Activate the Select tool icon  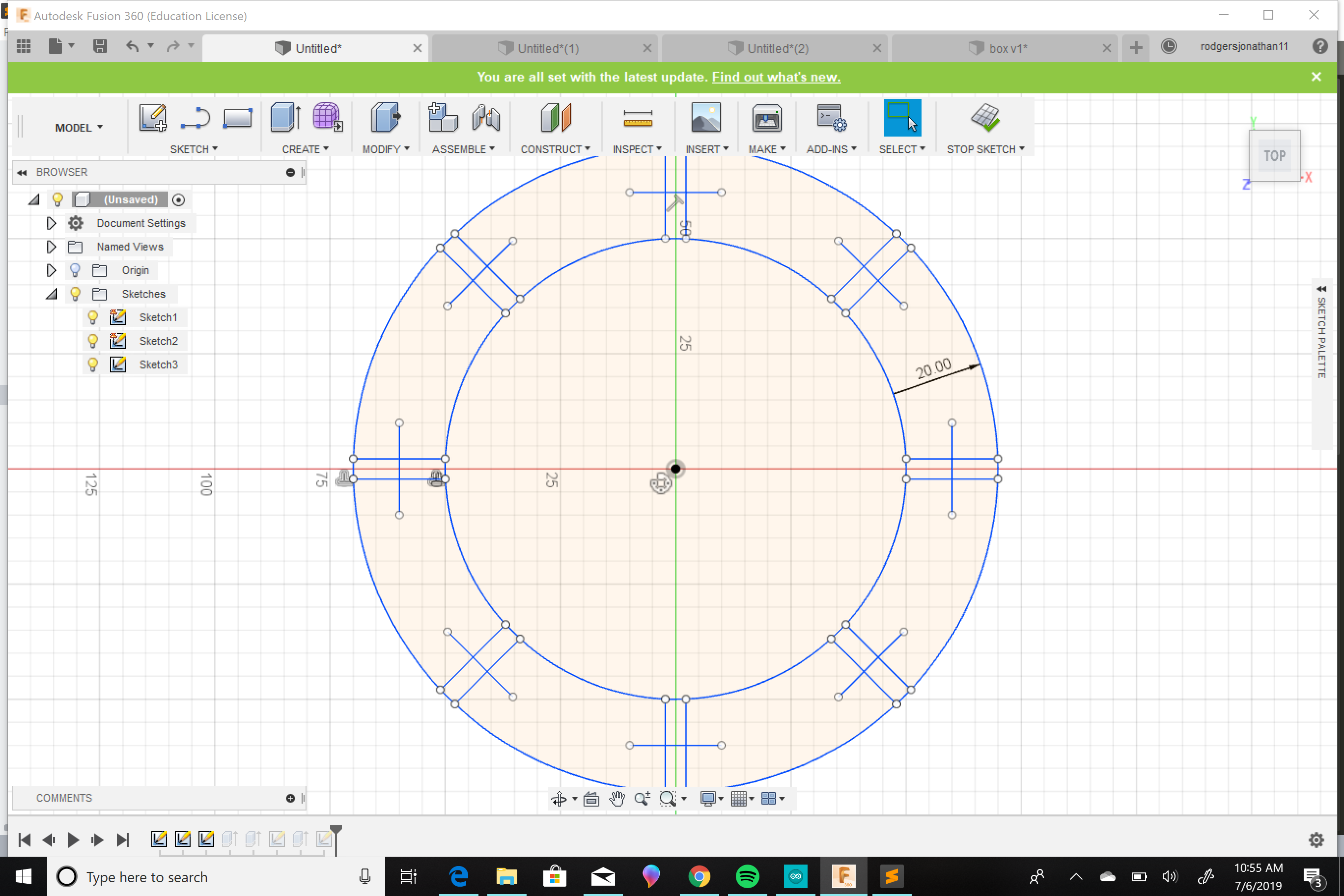click(902, 118)
